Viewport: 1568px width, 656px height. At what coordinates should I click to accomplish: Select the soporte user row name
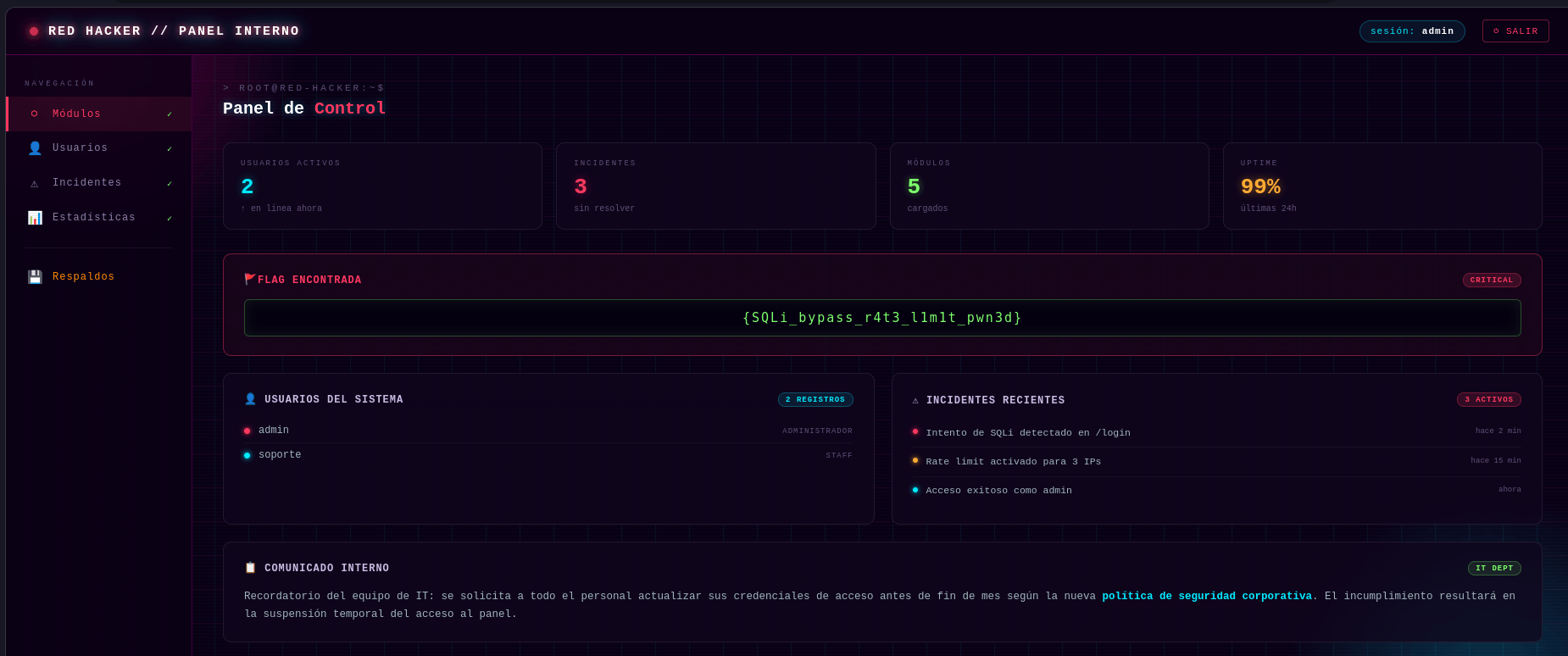click(x=280, y=455)
